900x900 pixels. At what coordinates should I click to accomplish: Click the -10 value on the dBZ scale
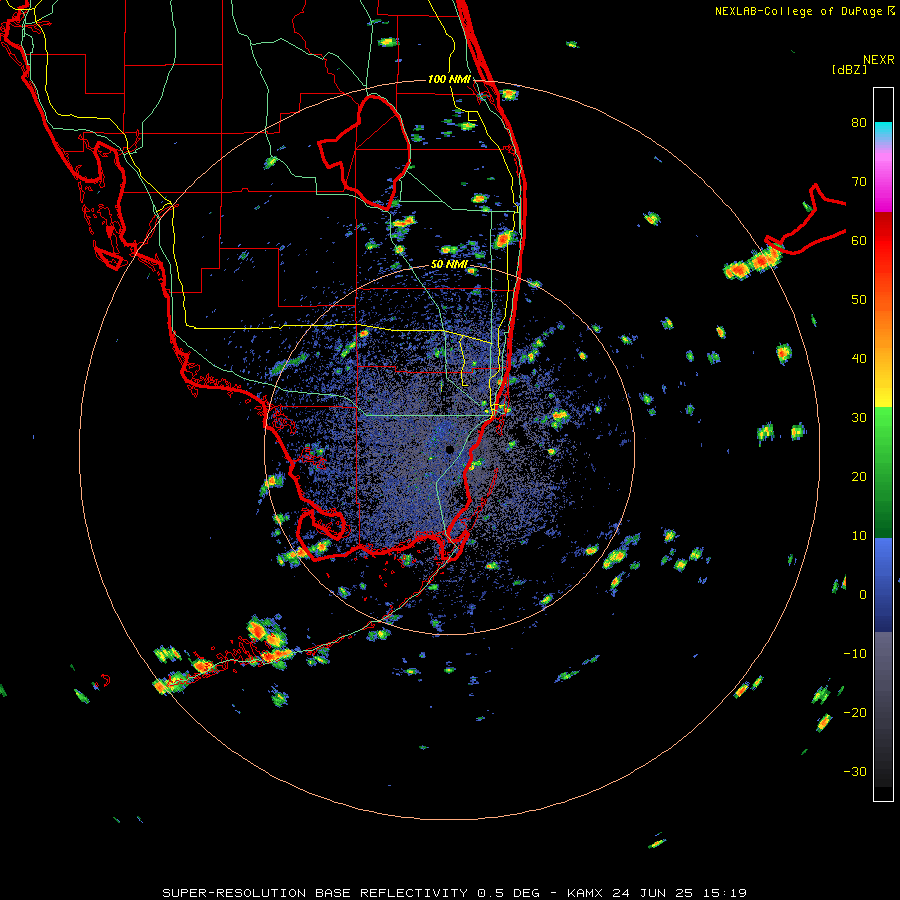(855, 654)
